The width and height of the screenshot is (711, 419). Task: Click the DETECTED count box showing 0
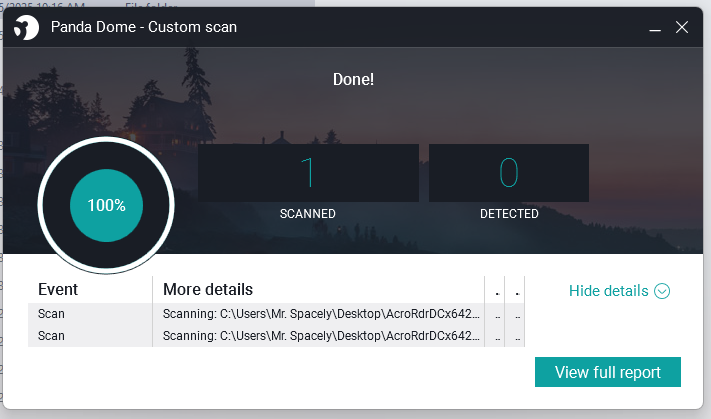(509, 173)
